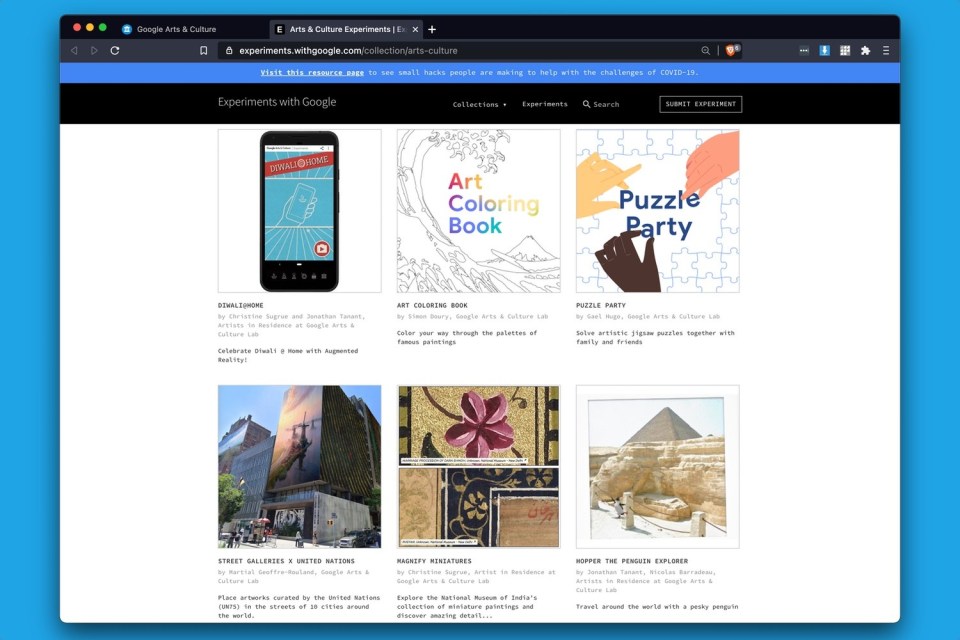Open a new tab with the plus button
The height and width of the screenshot is (640, 960).
pyautogui.click(x=432, y=29)
